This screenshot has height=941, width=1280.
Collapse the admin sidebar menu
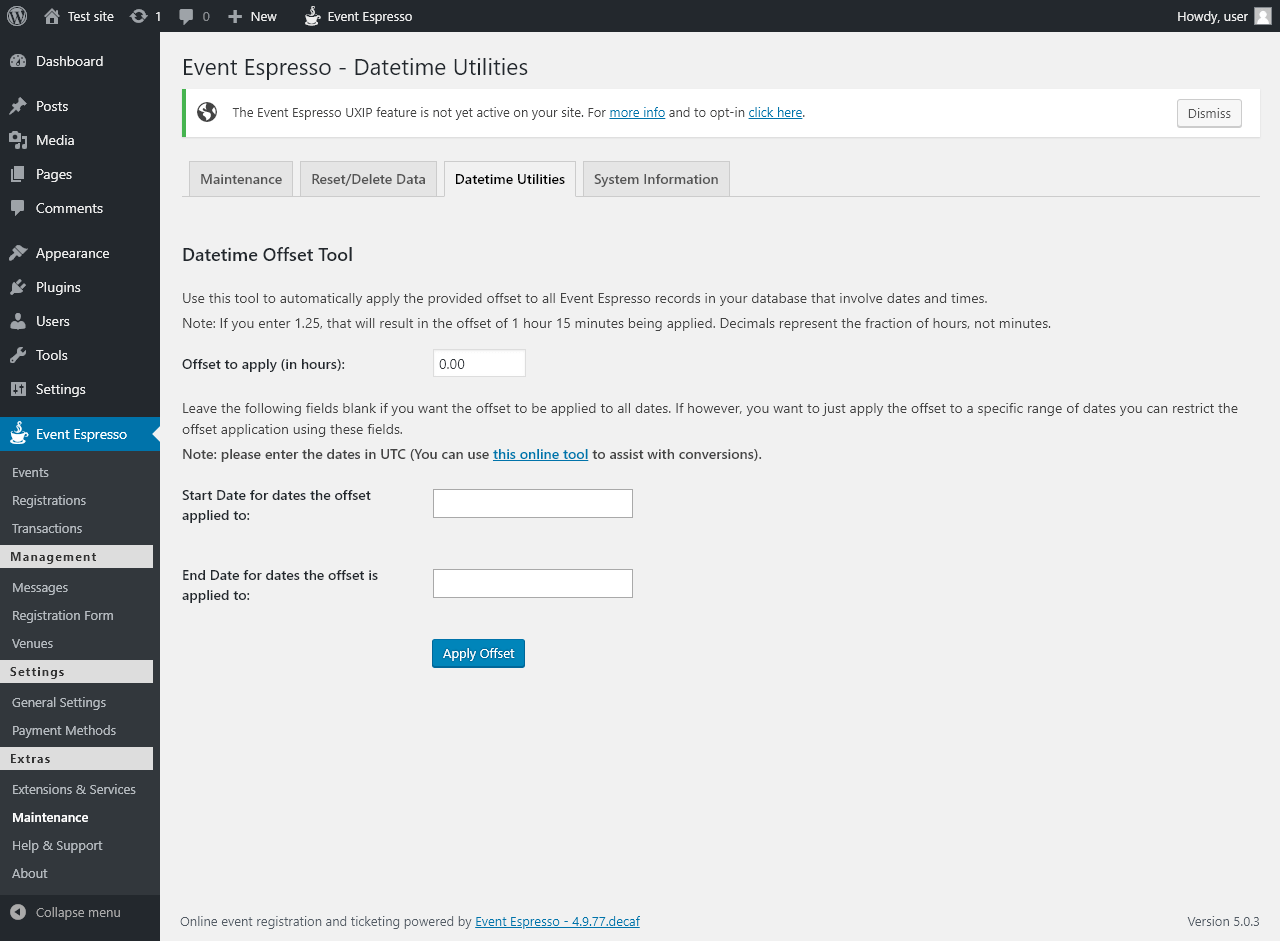[66, 912]
